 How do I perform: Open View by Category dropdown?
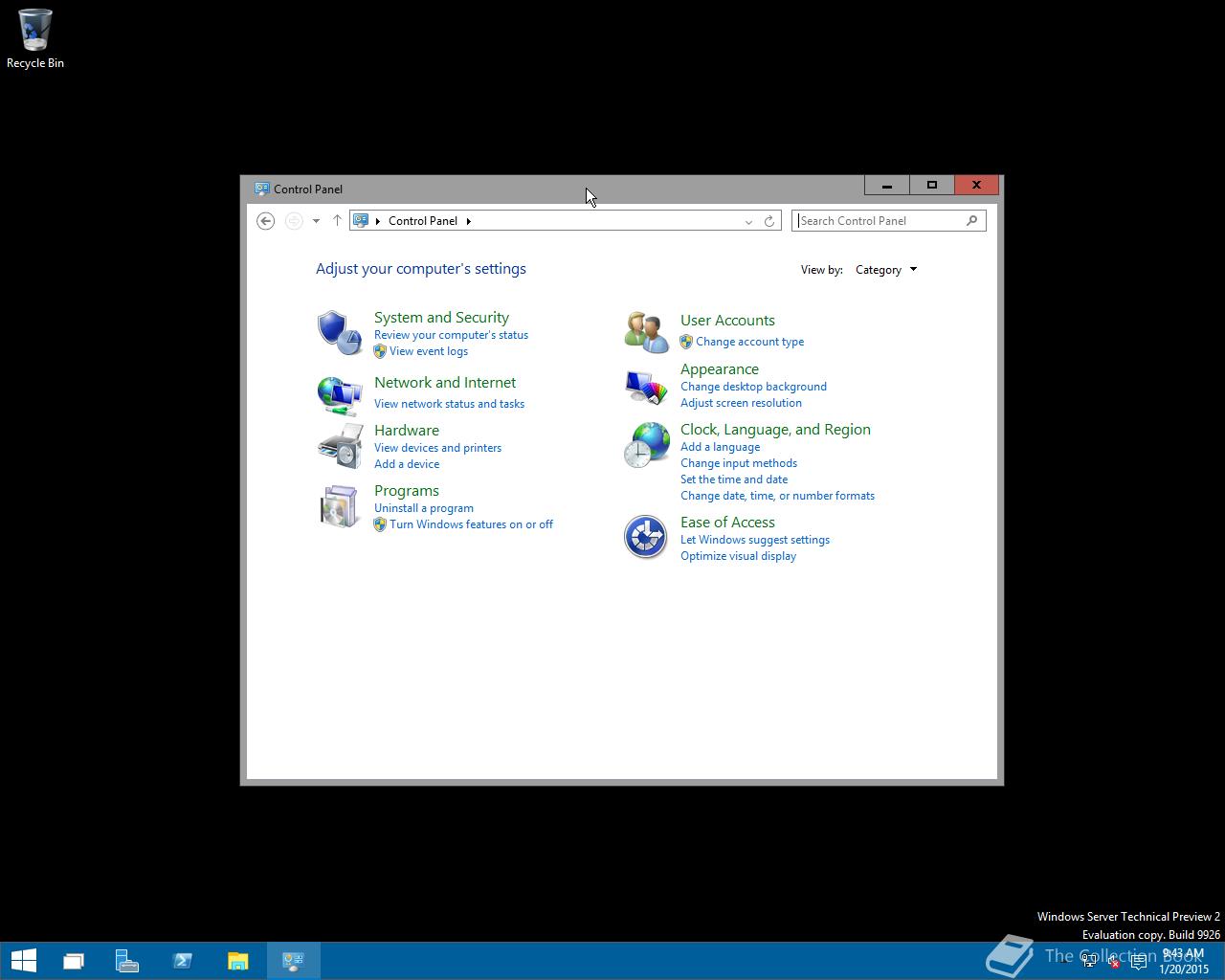(886, 270)
